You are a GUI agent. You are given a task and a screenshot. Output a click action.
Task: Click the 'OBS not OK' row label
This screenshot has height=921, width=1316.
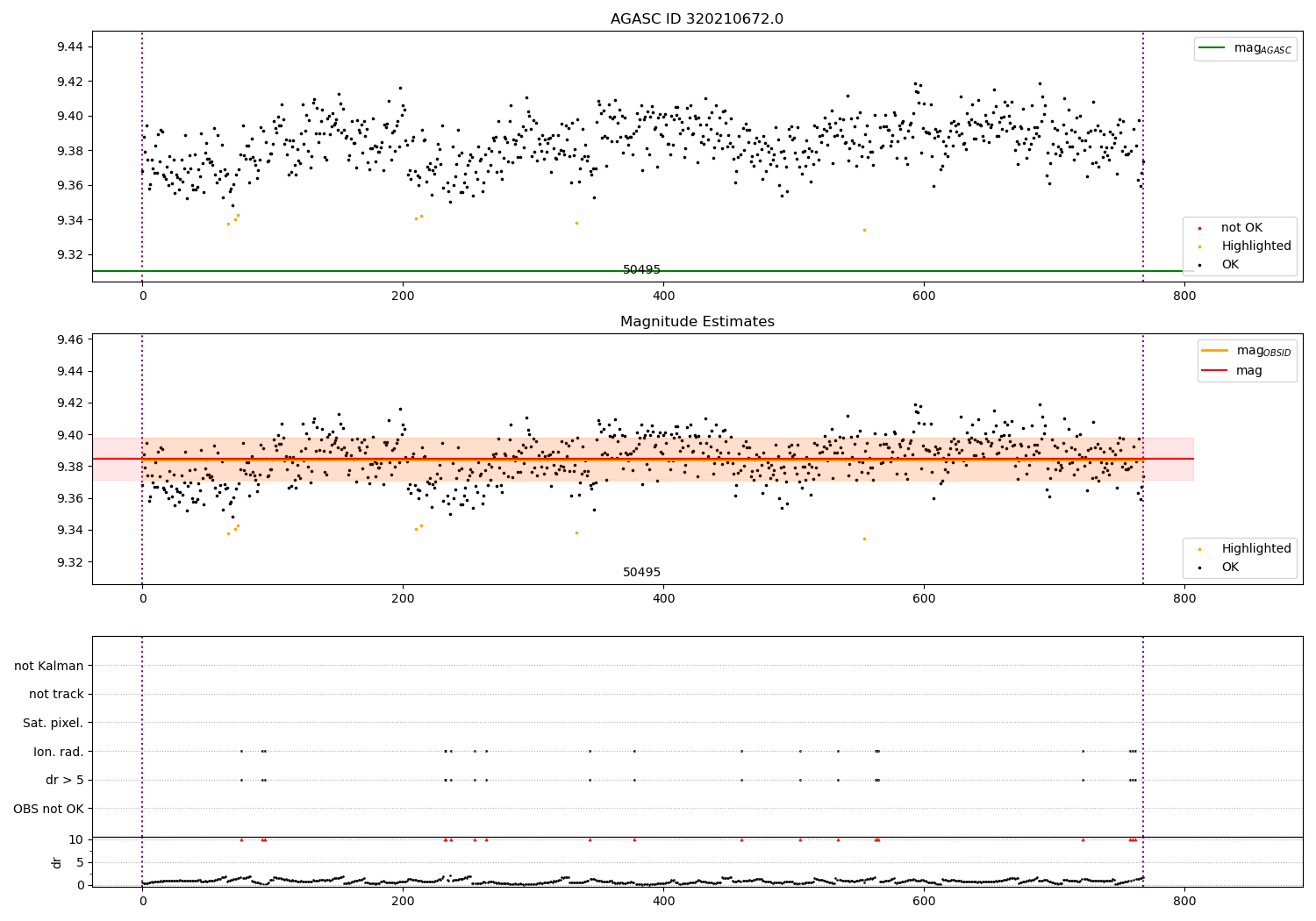coord(49,809)
